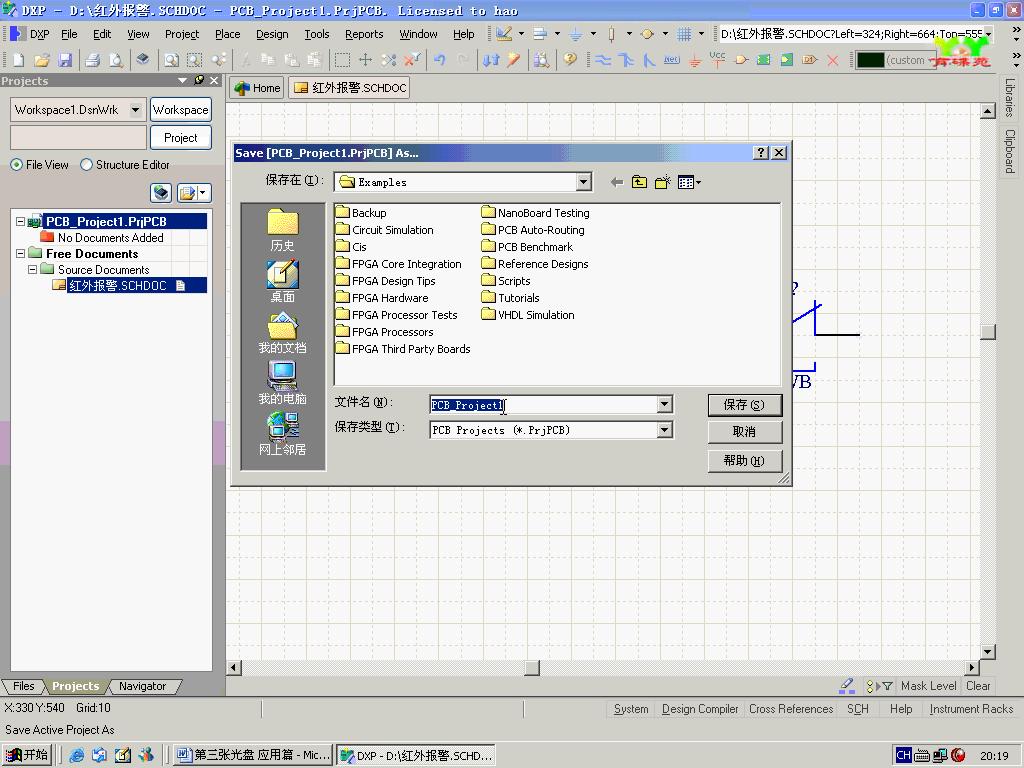Expand the Workspace1.DsnWrk dropdown

[135, 110]
